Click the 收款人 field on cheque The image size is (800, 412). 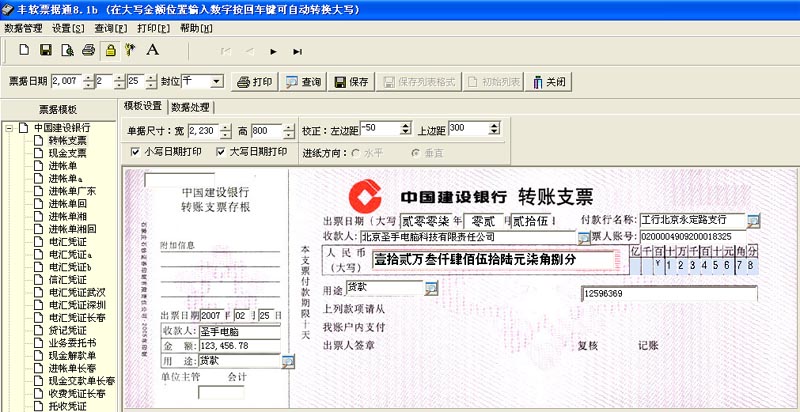pos(468,237)
